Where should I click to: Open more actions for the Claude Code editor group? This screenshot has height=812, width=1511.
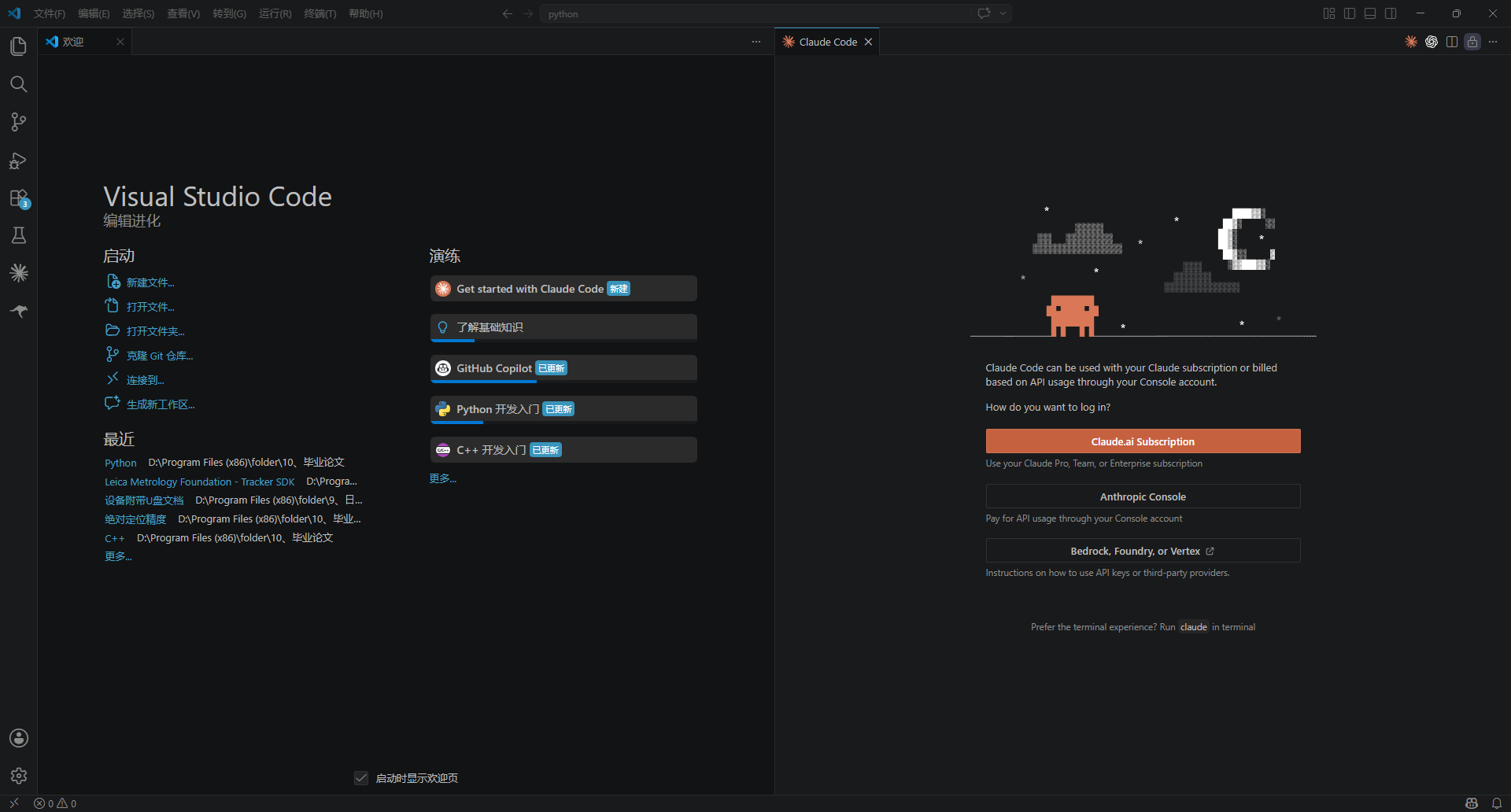[x=1493, y=42]
